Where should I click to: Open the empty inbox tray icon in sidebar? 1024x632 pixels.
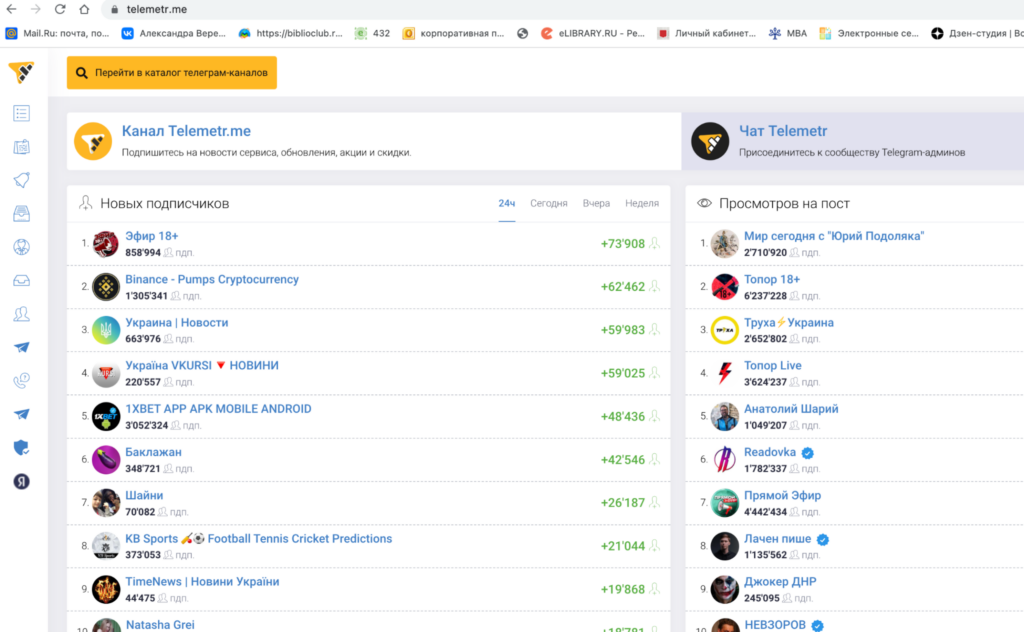(x=22, y=281)
